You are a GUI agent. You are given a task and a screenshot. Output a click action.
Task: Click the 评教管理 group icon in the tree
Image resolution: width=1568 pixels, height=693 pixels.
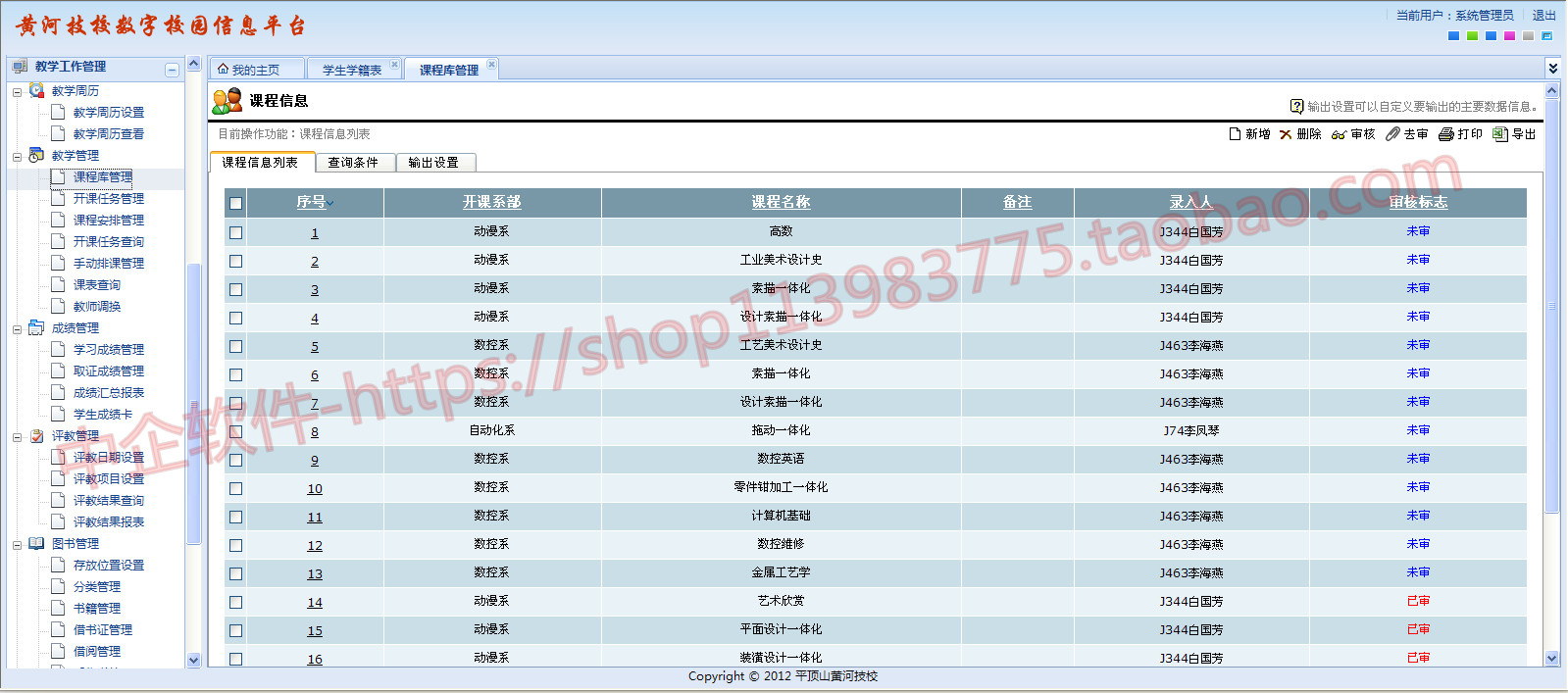(36, 435)
